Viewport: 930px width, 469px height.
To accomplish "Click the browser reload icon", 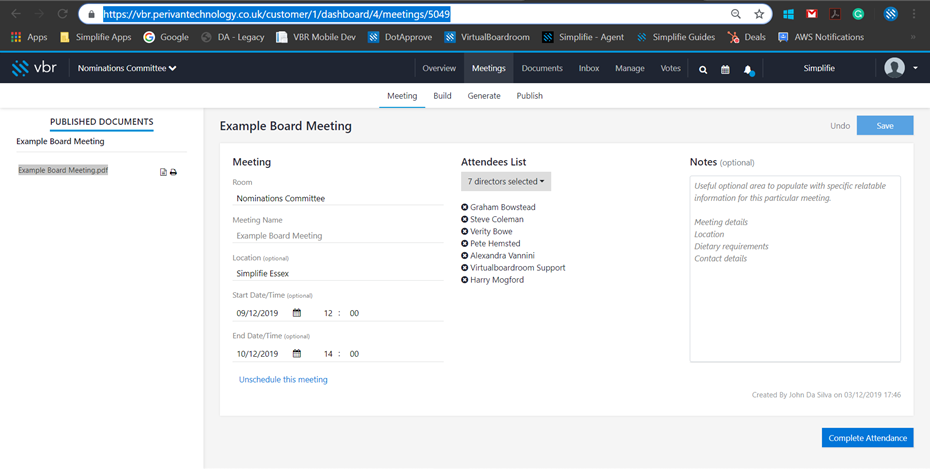I will [x=62, y=14].
